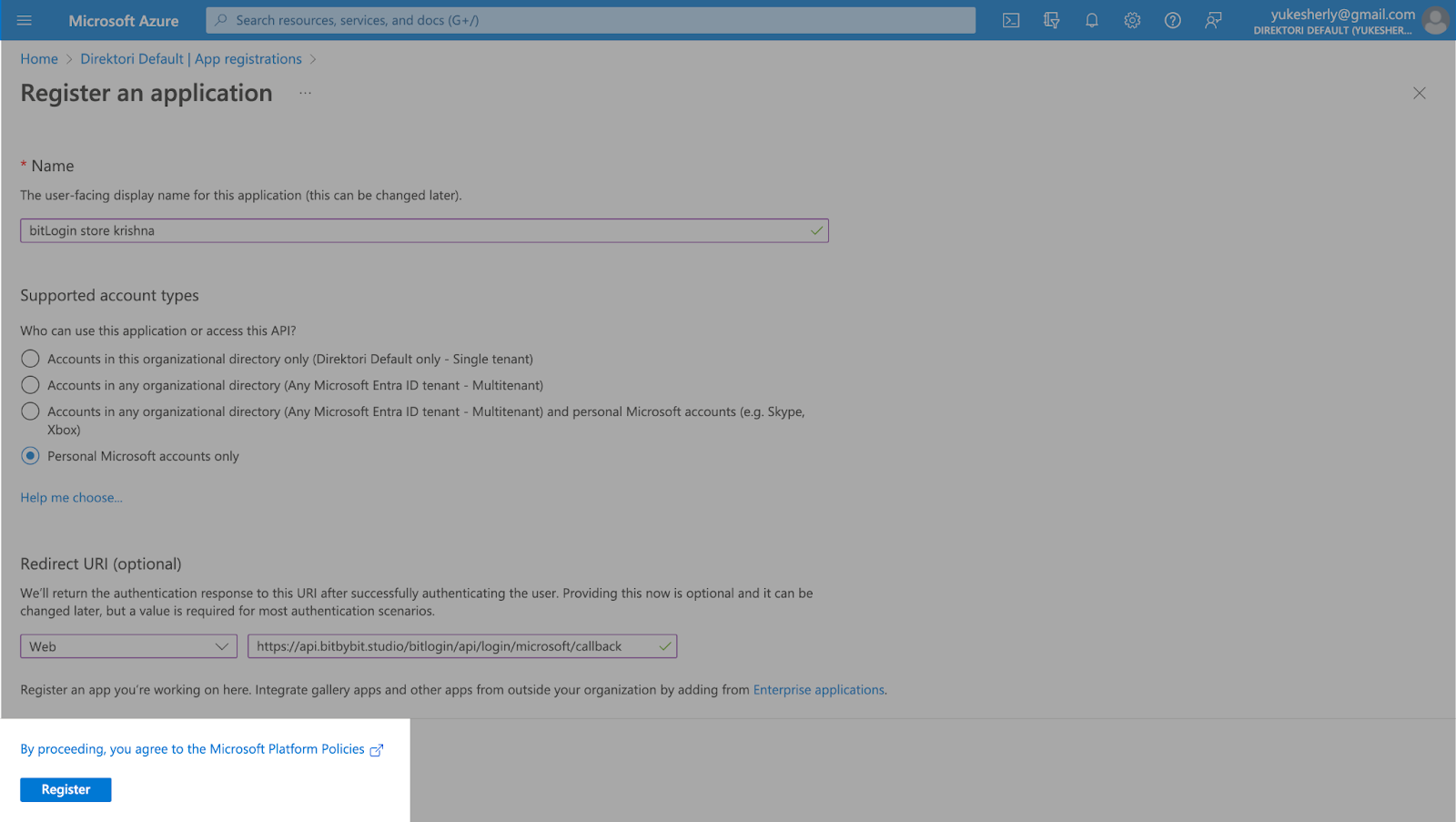Click the application Name input field
Viewport: 1456px width, 822px height.
coord(424,230)
